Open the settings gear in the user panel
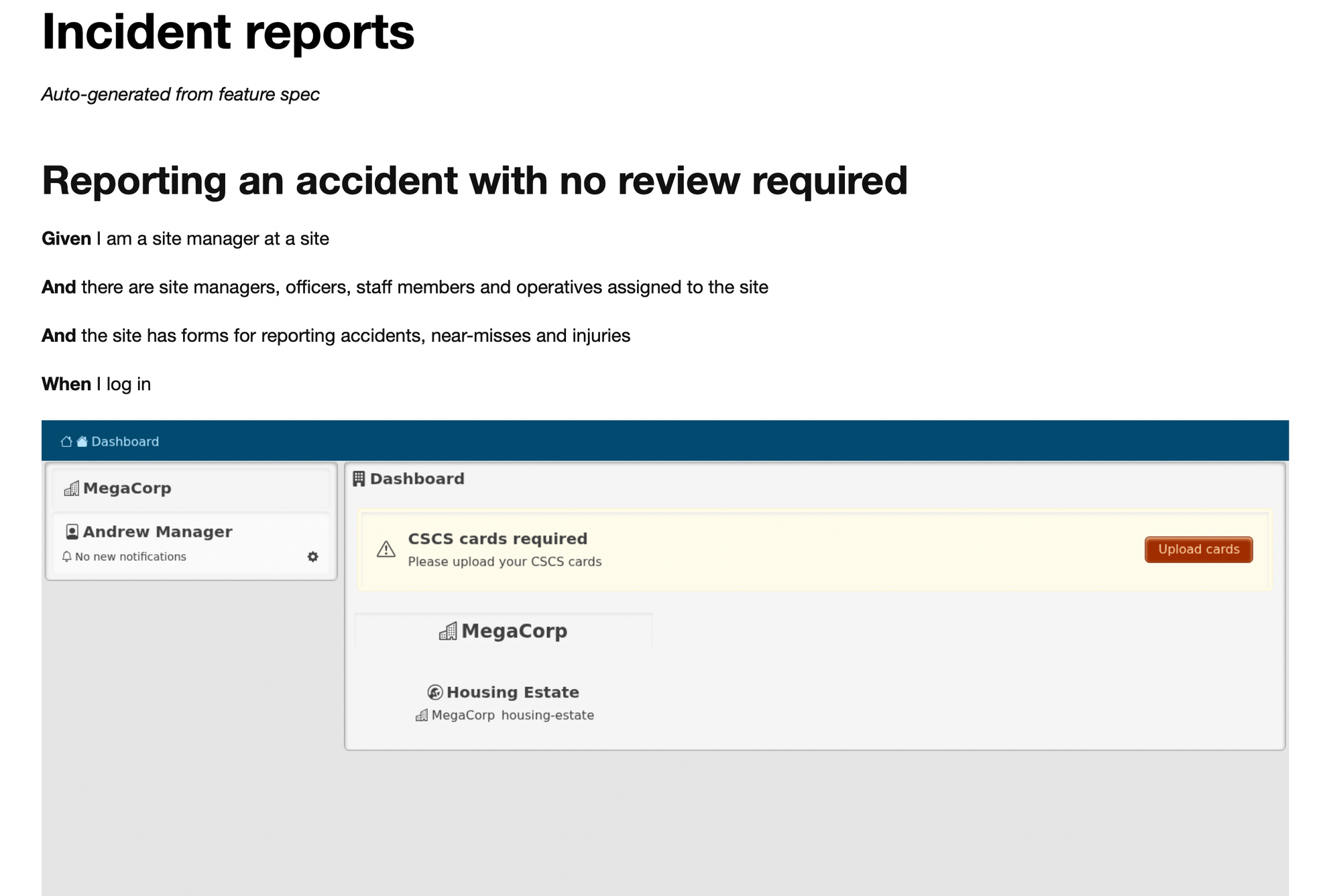1341x896 pixels. click(312, 556)
